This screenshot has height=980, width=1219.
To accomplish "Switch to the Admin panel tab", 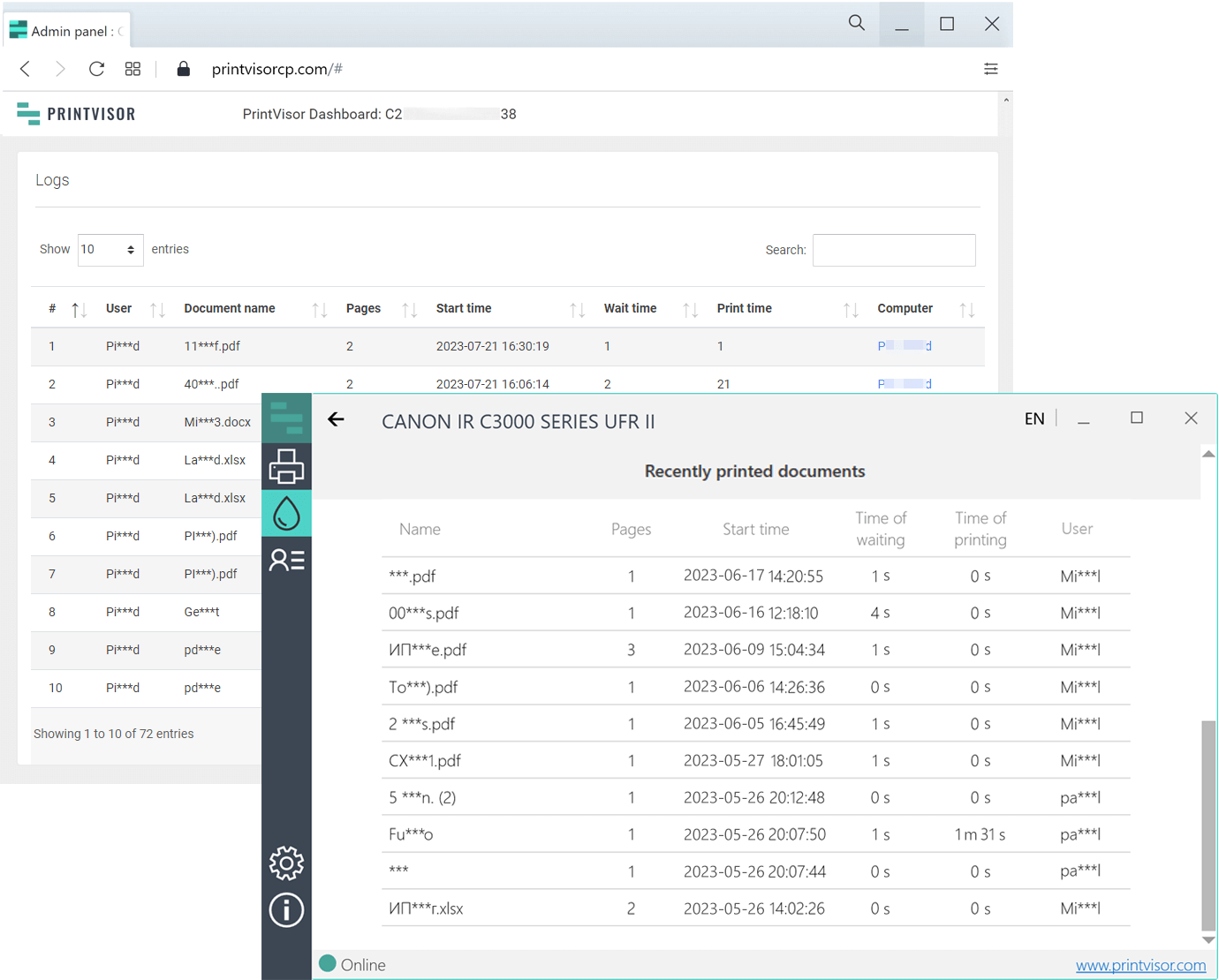I will point(67,31).
